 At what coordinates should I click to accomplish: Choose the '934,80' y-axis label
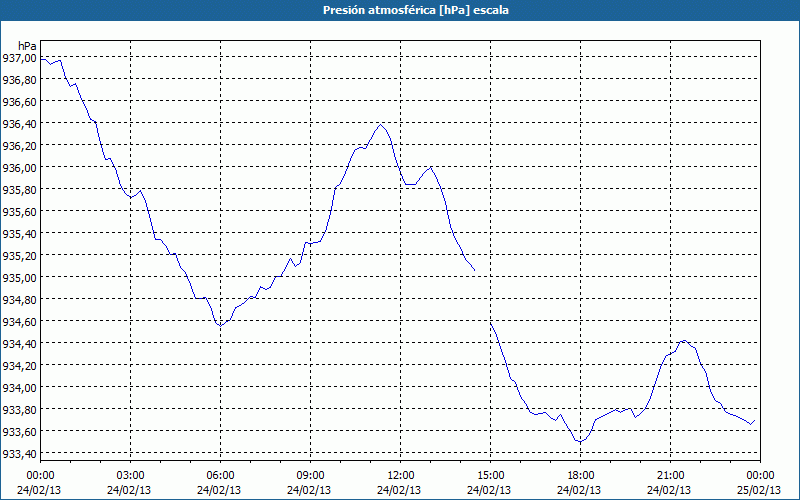[20, 299]
